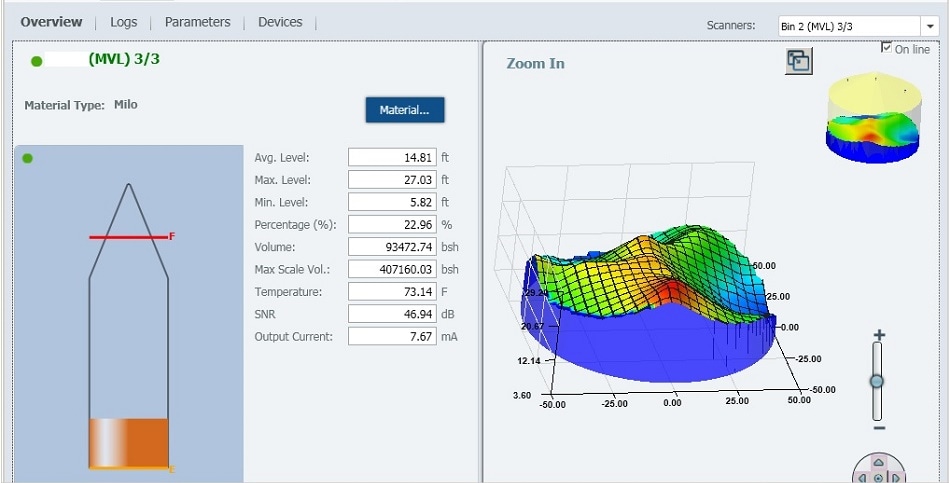949x483 pixels.
Task: Open the Parameters tab
Action: click(198, 22)
